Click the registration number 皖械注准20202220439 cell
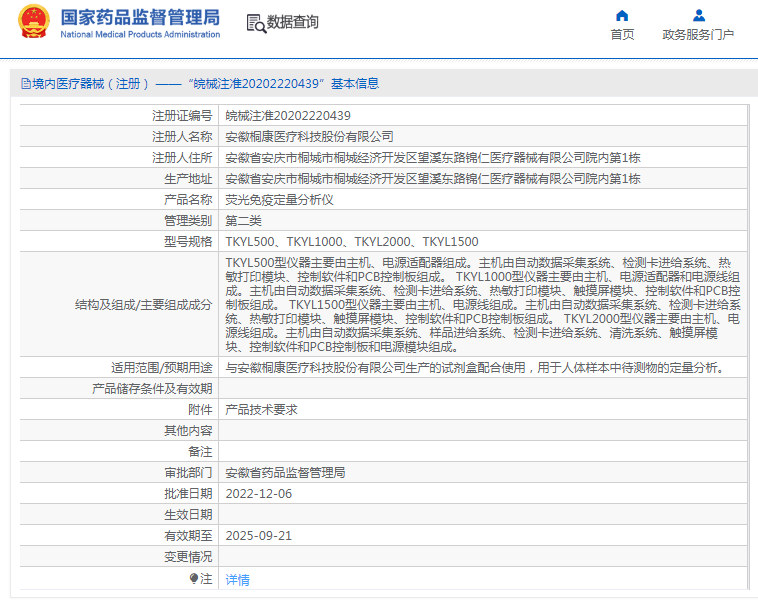The image size is (758, 602). (x=288, y=115)
